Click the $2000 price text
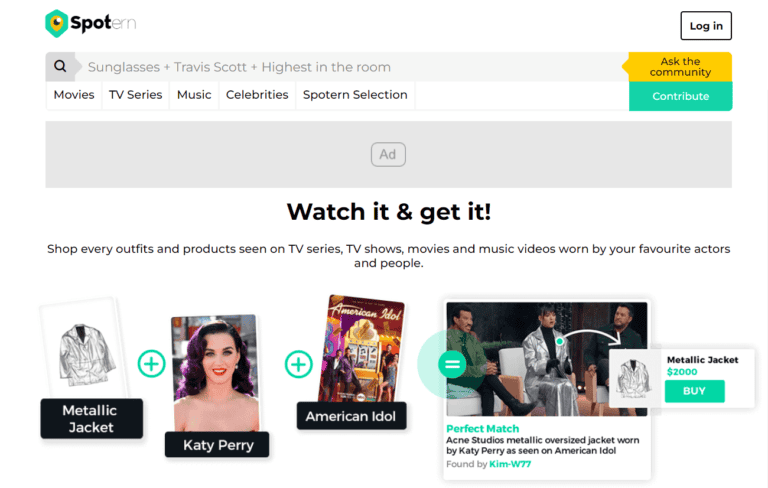The width and height of the screenshot is (768, 488). 682,372
